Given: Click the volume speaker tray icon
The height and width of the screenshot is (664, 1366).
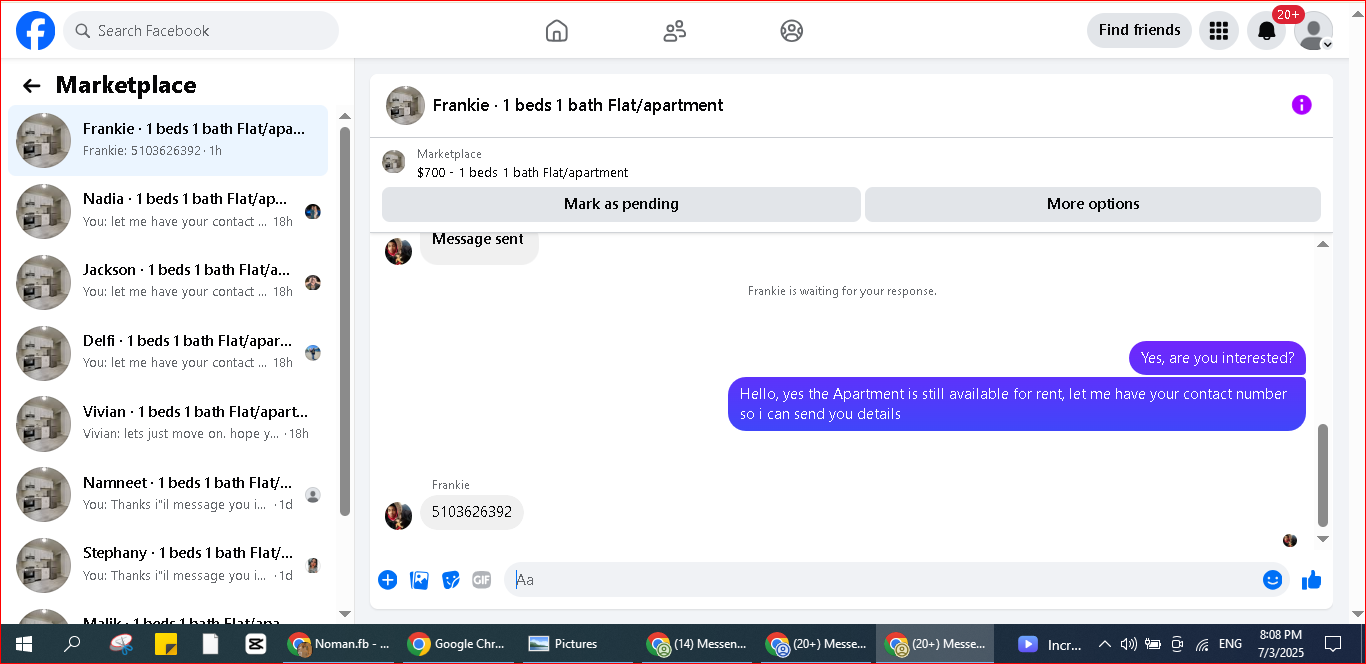Looking at the screenshot, I should (1129, 644).
